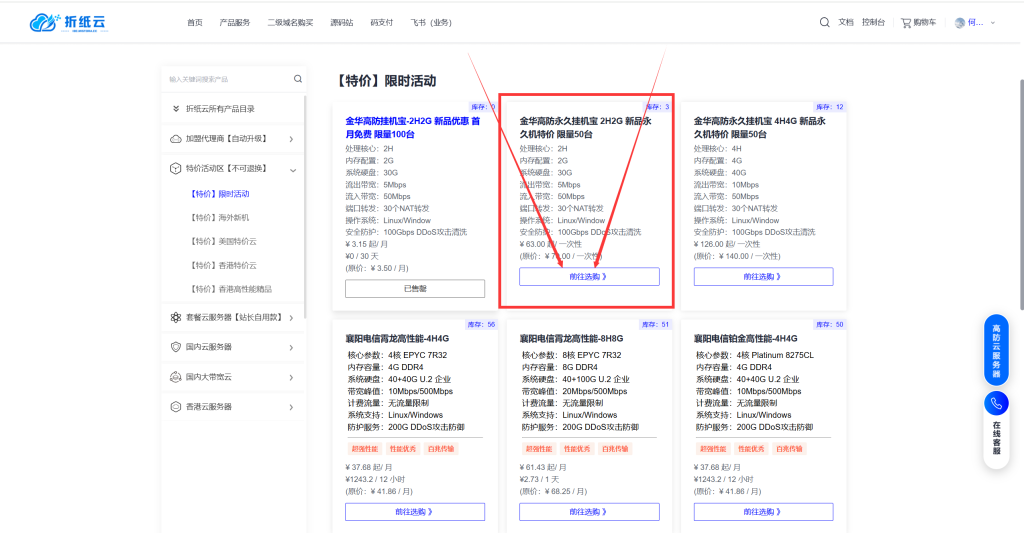Click 库存: 50 stock badge
This screenshot has height=533, width=1024.
(x=829, y=324)
